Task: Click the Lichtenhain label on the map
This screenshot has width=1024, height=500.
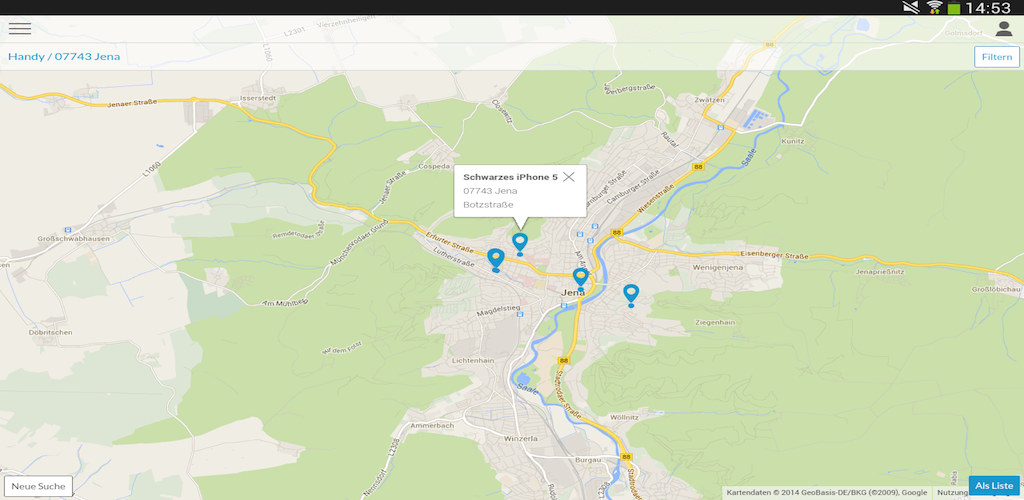Action: [472, 360]
